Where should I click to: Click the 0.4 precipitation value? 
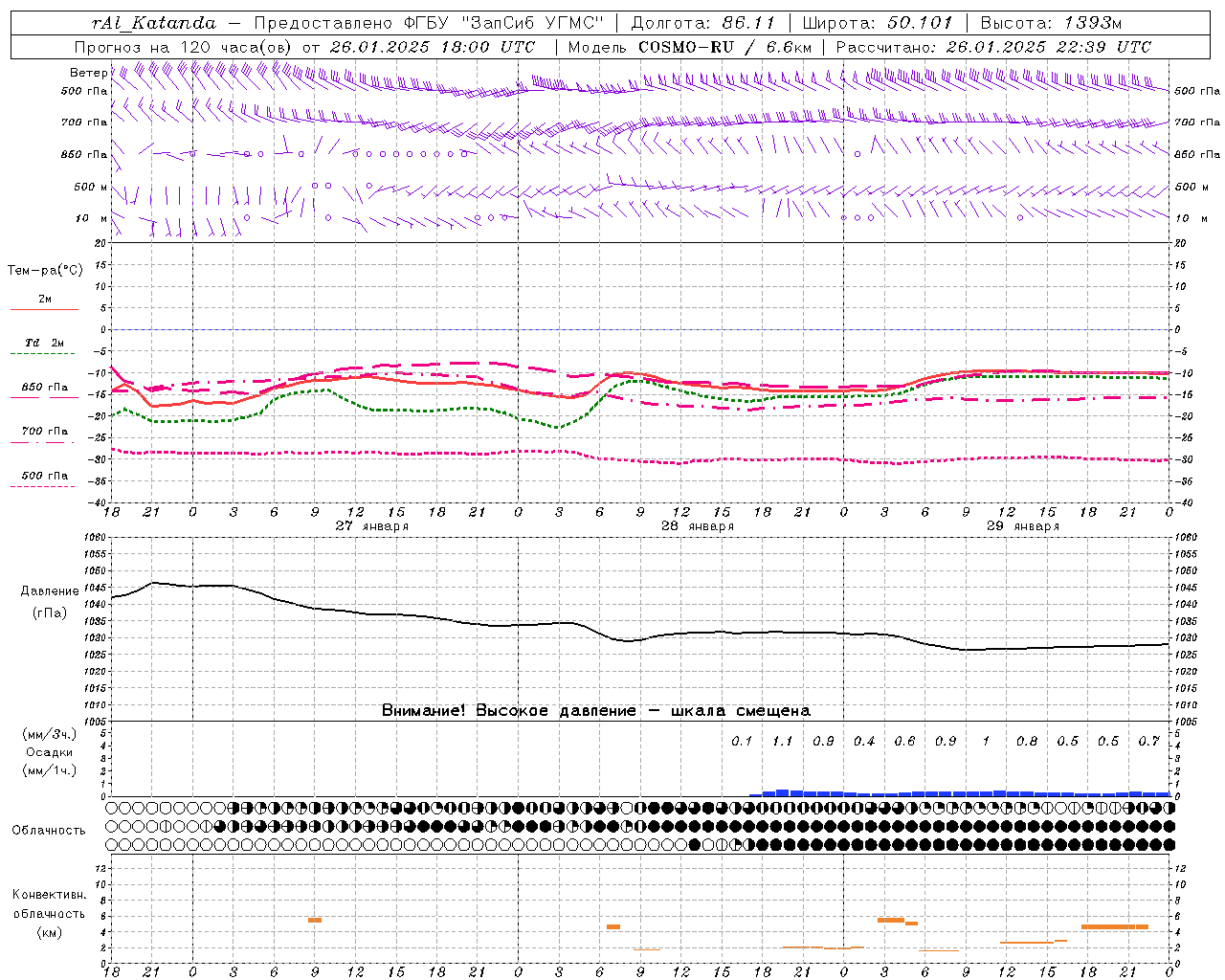coord(864,742)
